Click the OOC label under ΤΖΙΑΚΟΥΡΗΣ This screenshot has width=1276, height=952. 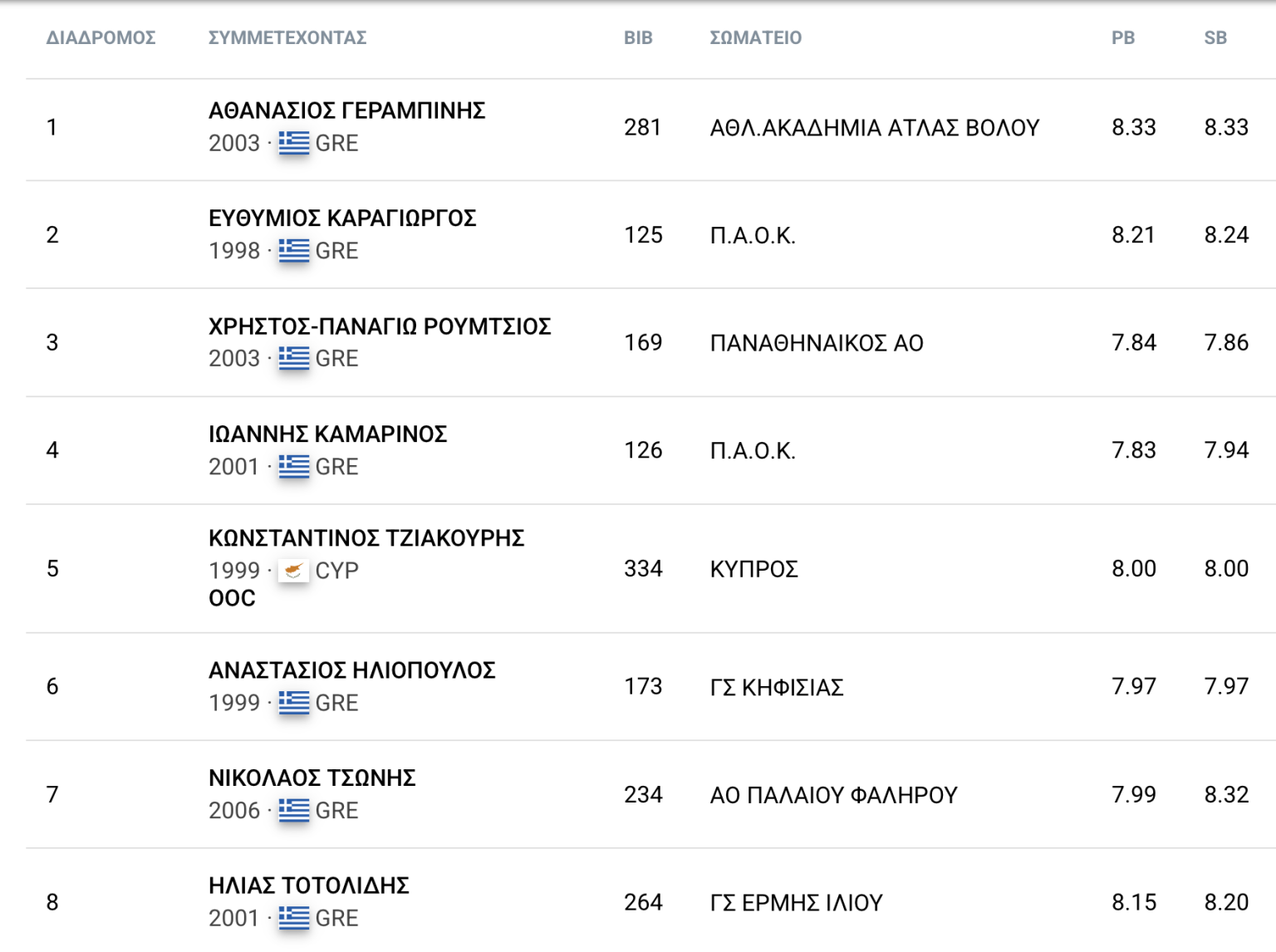232,598
